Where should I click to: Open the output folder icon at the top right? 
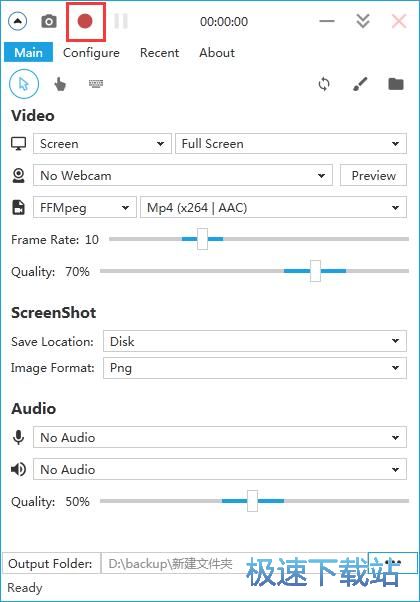(x=396, y=84)
